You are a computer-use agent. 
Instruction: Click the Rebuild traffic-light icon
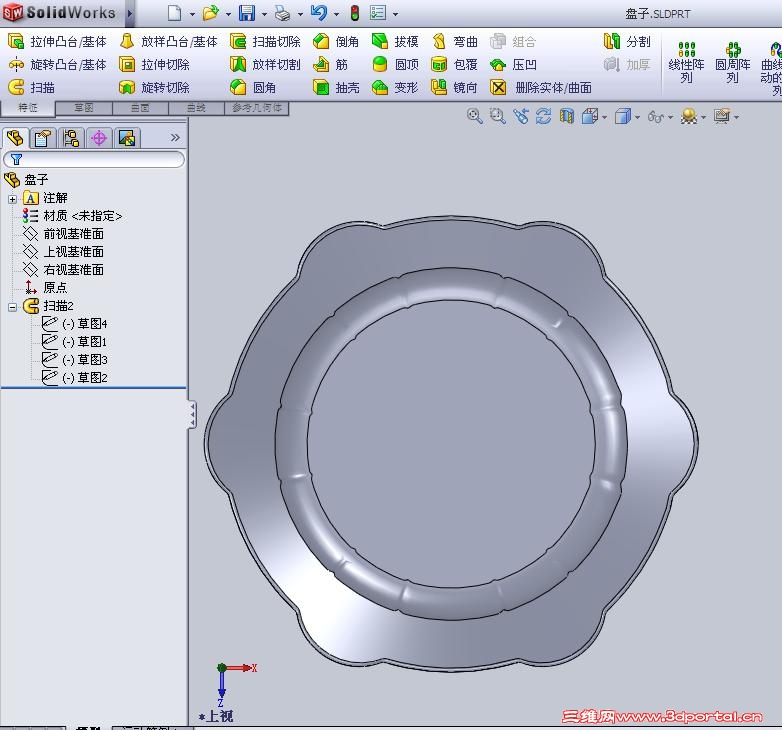click(x=355, y=13)
